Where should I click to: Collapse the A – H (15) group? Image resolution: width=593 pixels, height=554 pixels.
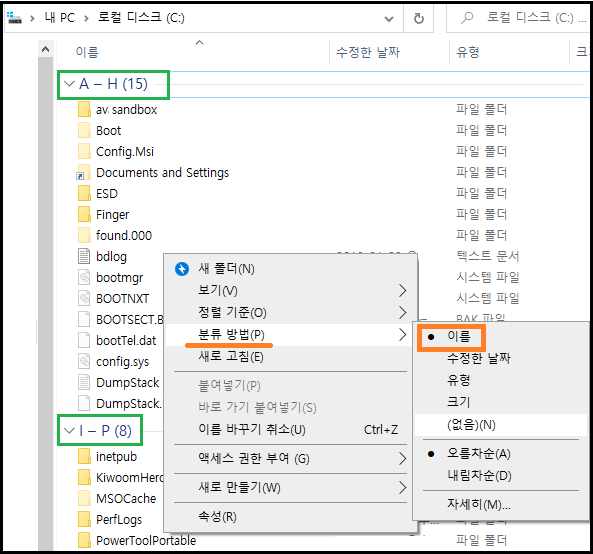pyautogui.click(x=69, y=84)
